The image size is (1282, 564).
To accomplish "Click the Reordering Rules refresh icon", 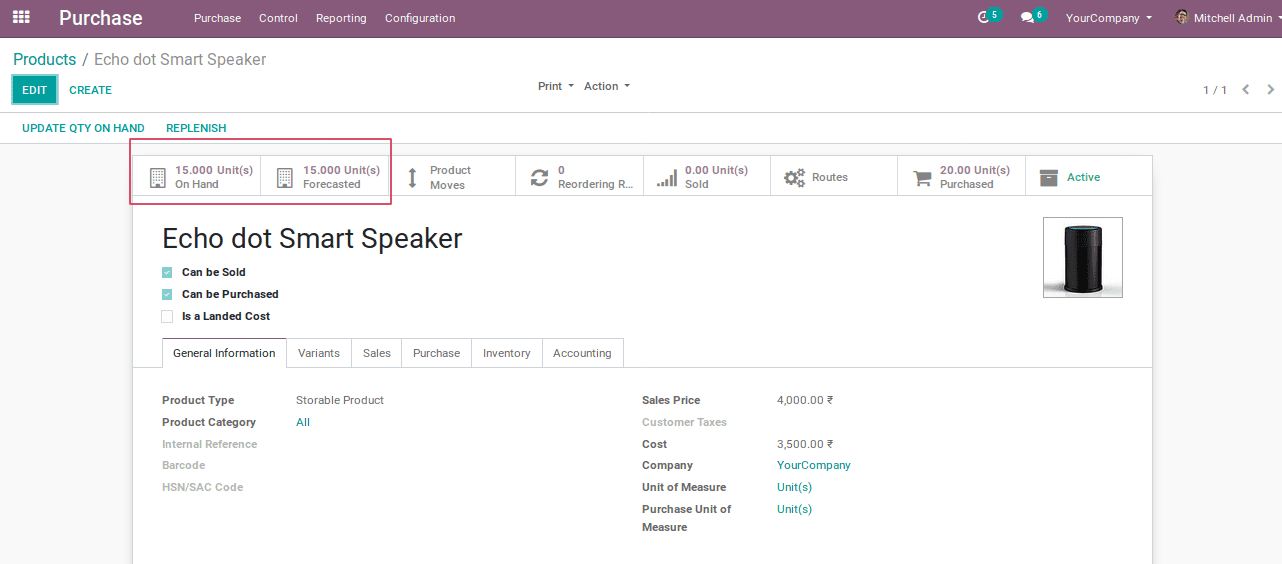I will point(540,178).
